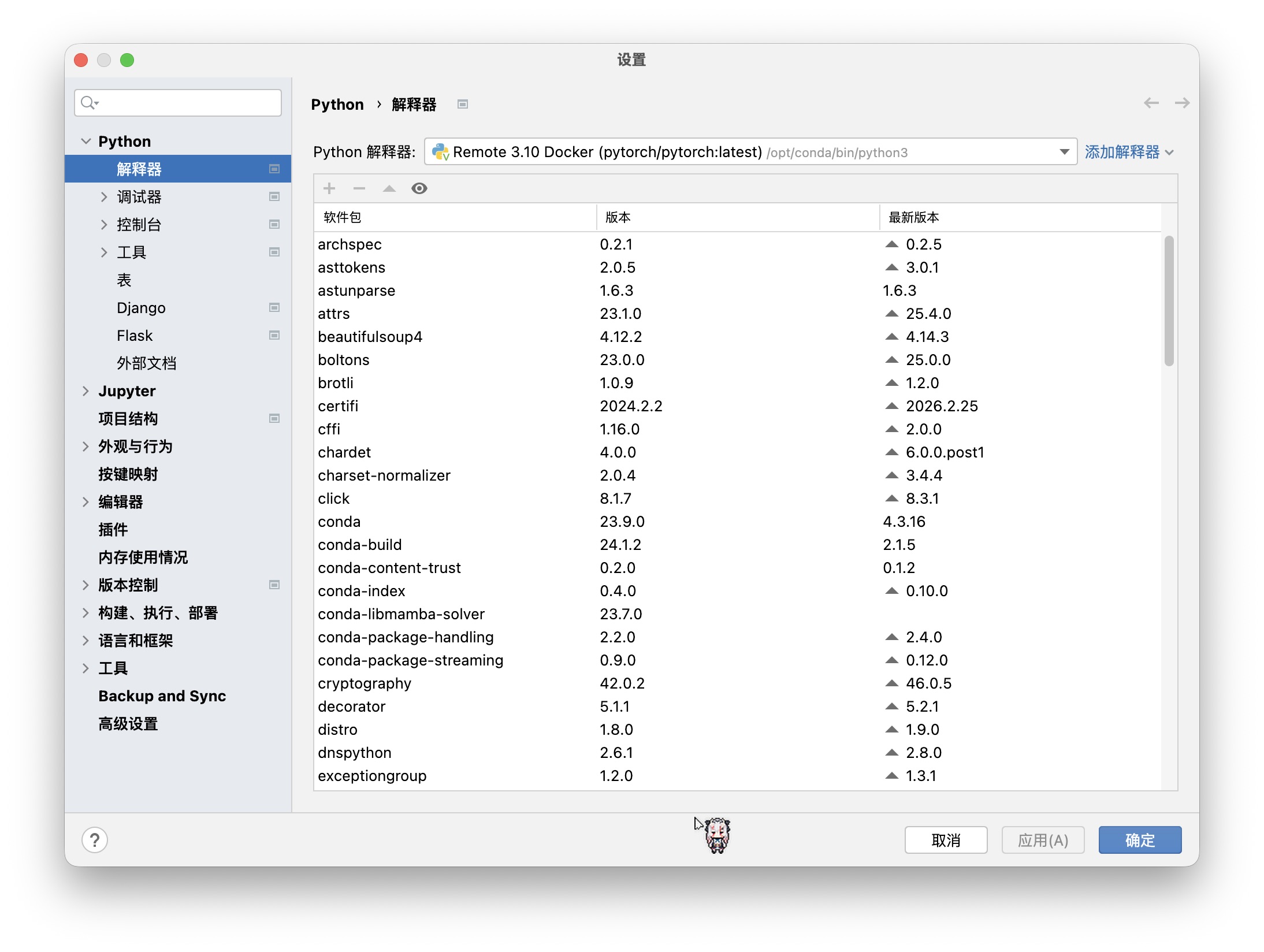This screenshot has height=952, width=1264.
Task: Select the Flask settings item
Action: (135, 336)
